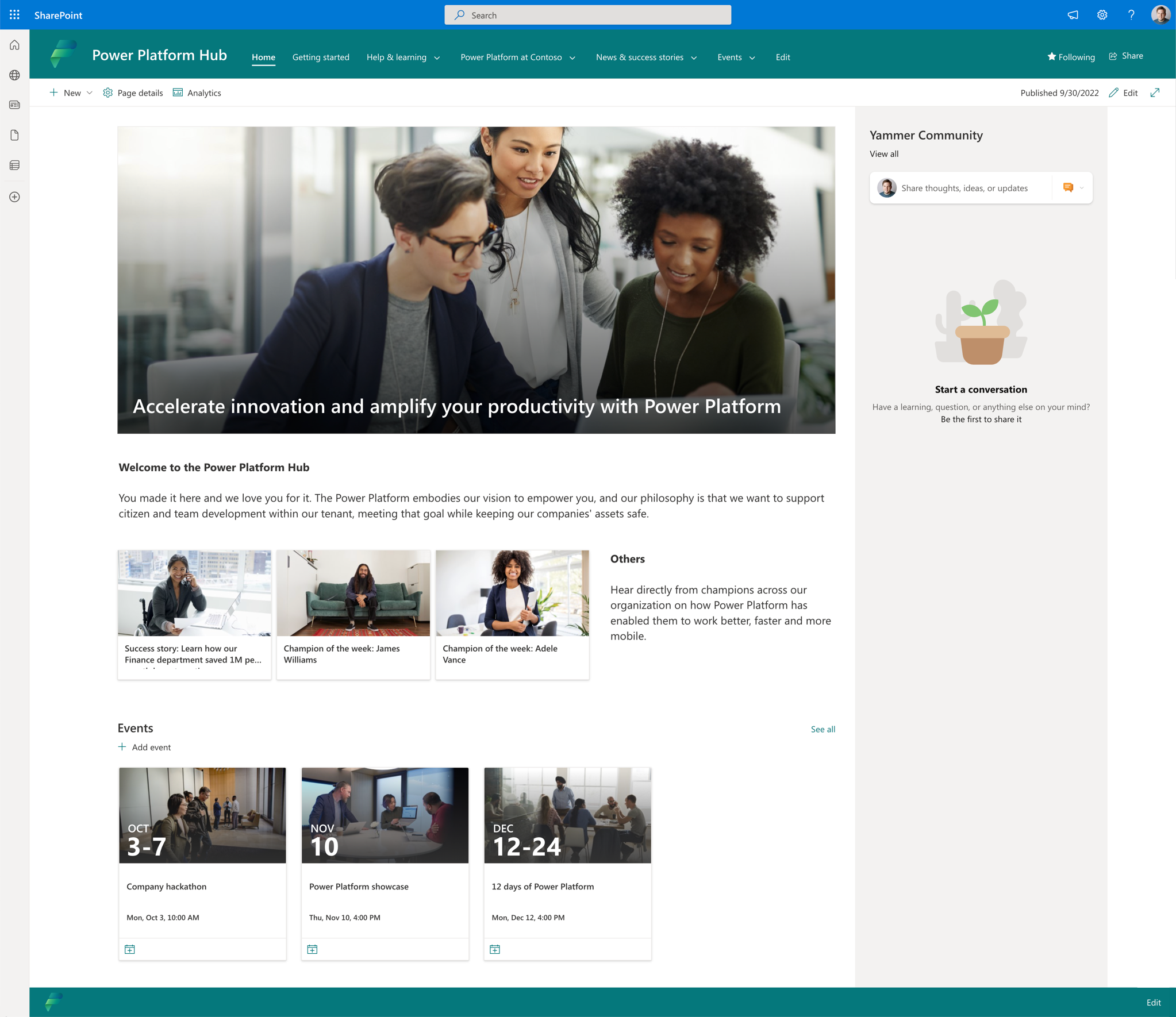
Task: Open the Getting started tab
Action: (x=321, y=57)
